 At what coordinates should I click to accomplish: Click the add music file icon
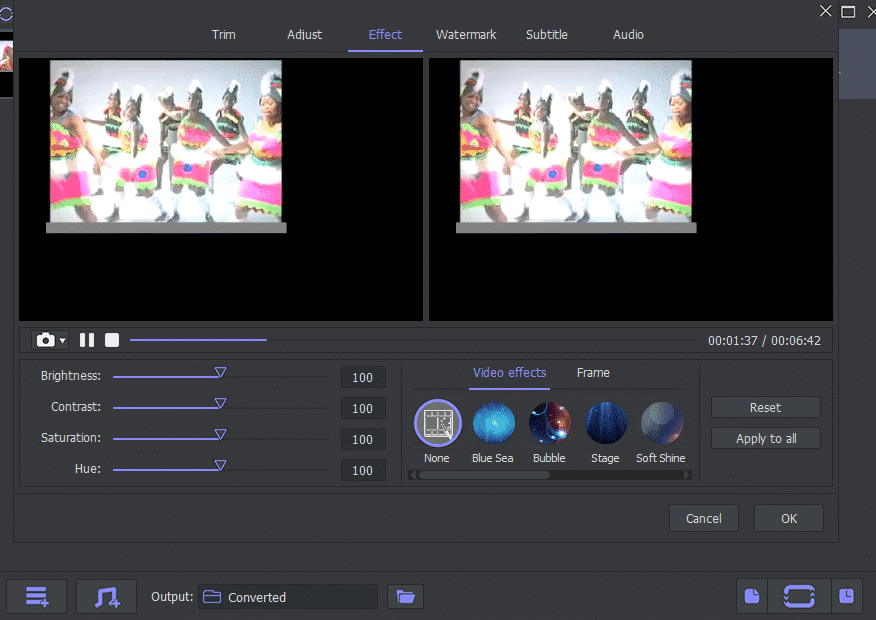coord(106,597)
